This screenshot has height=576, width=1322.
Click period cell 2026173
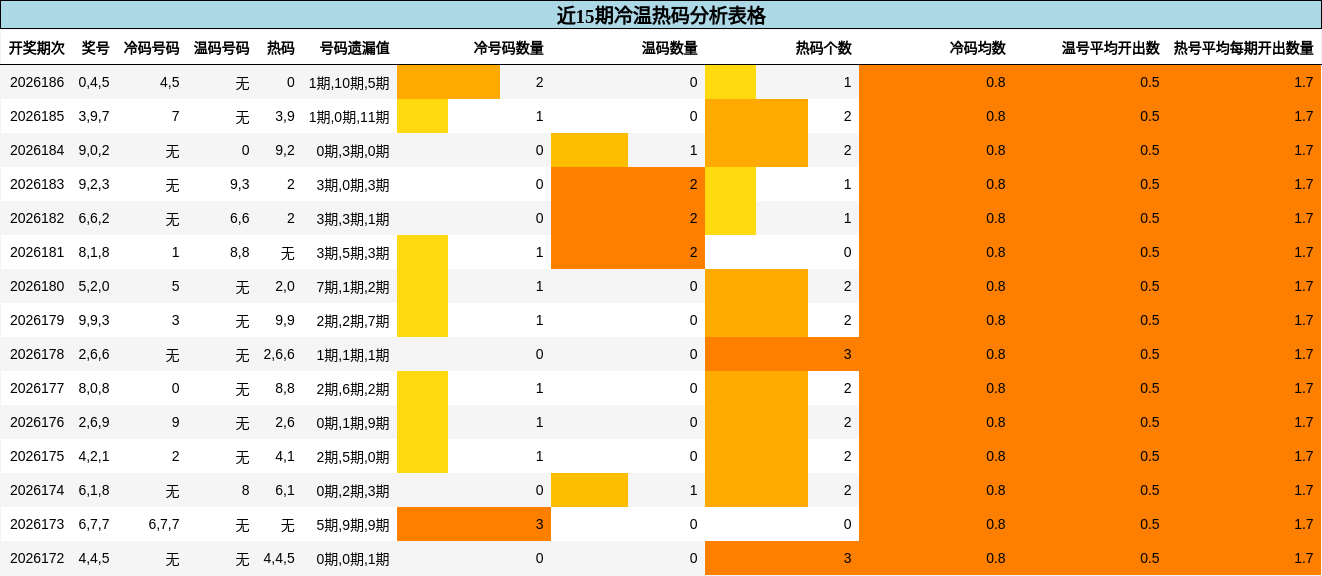pos(37,524)
